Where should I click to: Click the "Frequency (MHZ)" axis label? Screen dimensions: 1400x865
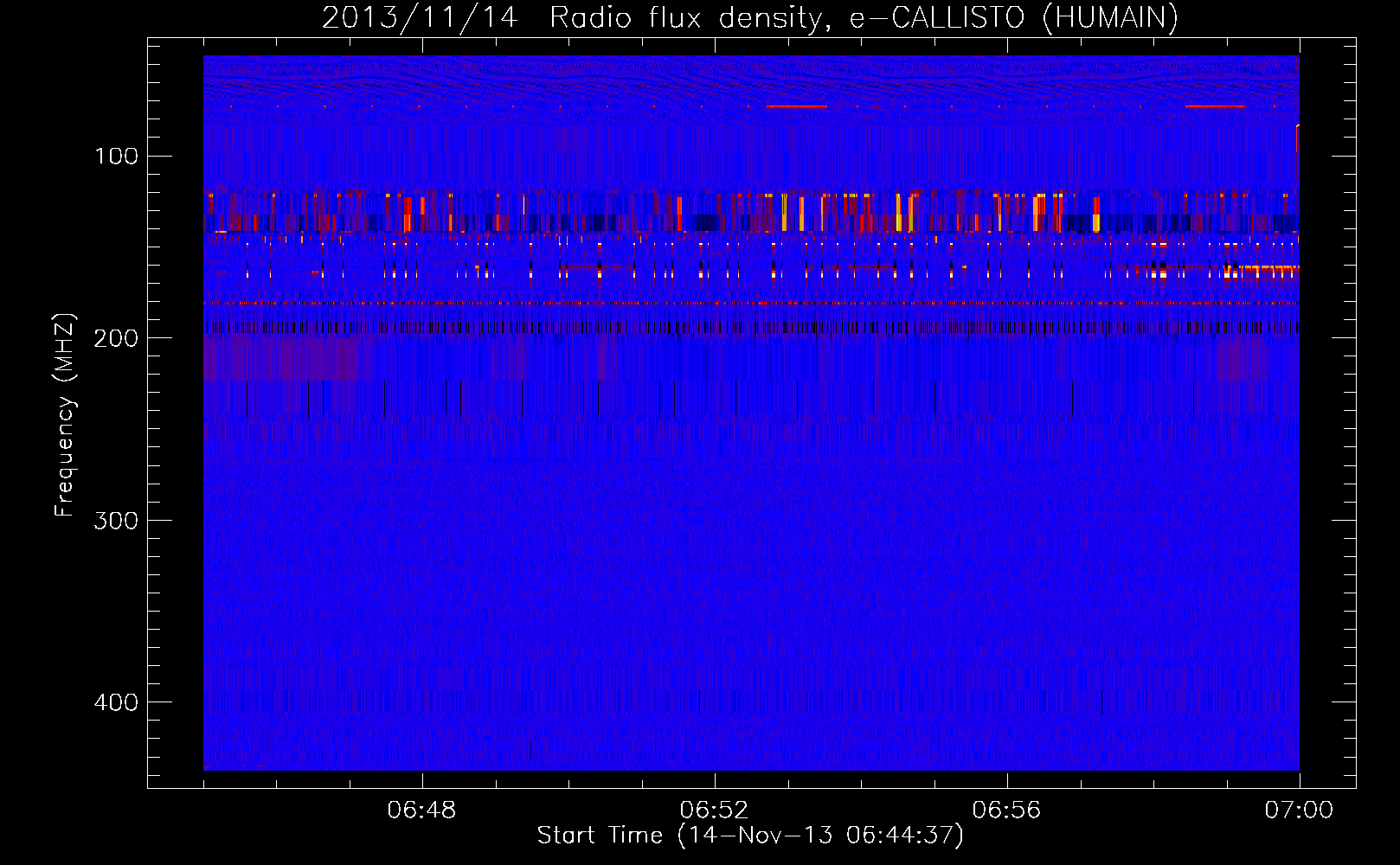[x=65, y=415]
